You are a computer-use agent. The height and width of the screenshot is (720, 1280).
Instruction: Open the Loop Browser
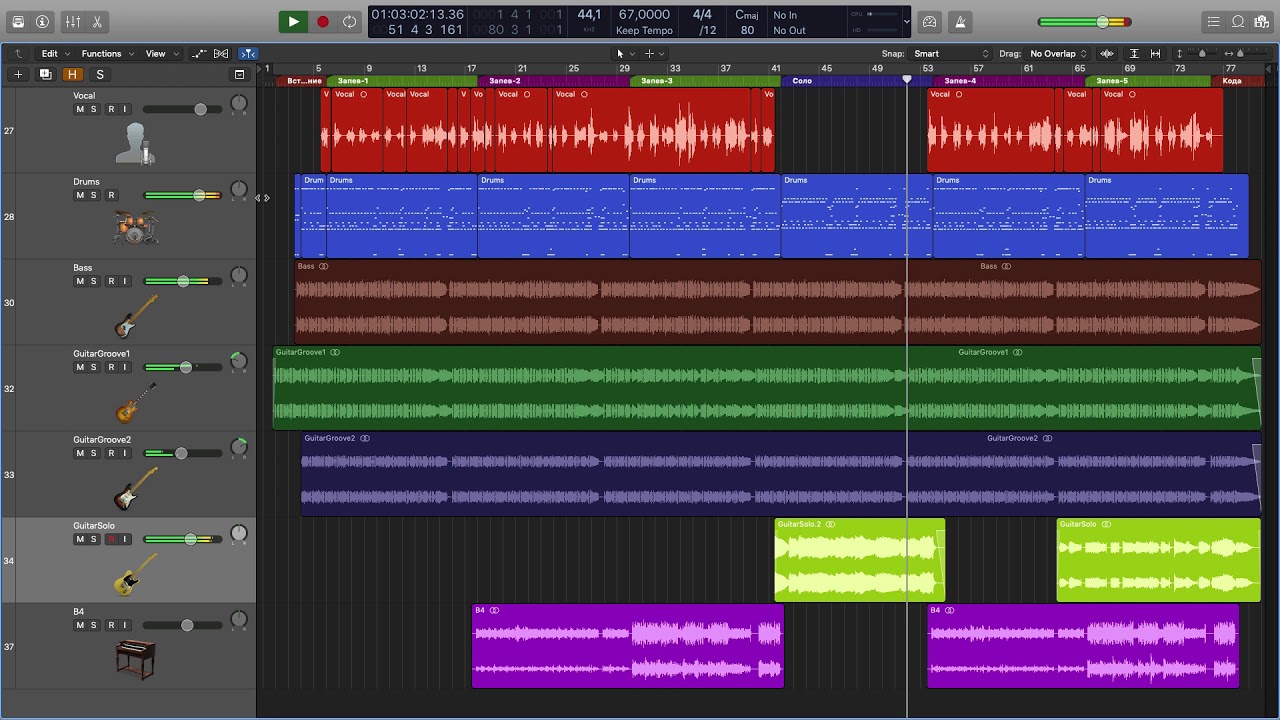click(1238, 21)
